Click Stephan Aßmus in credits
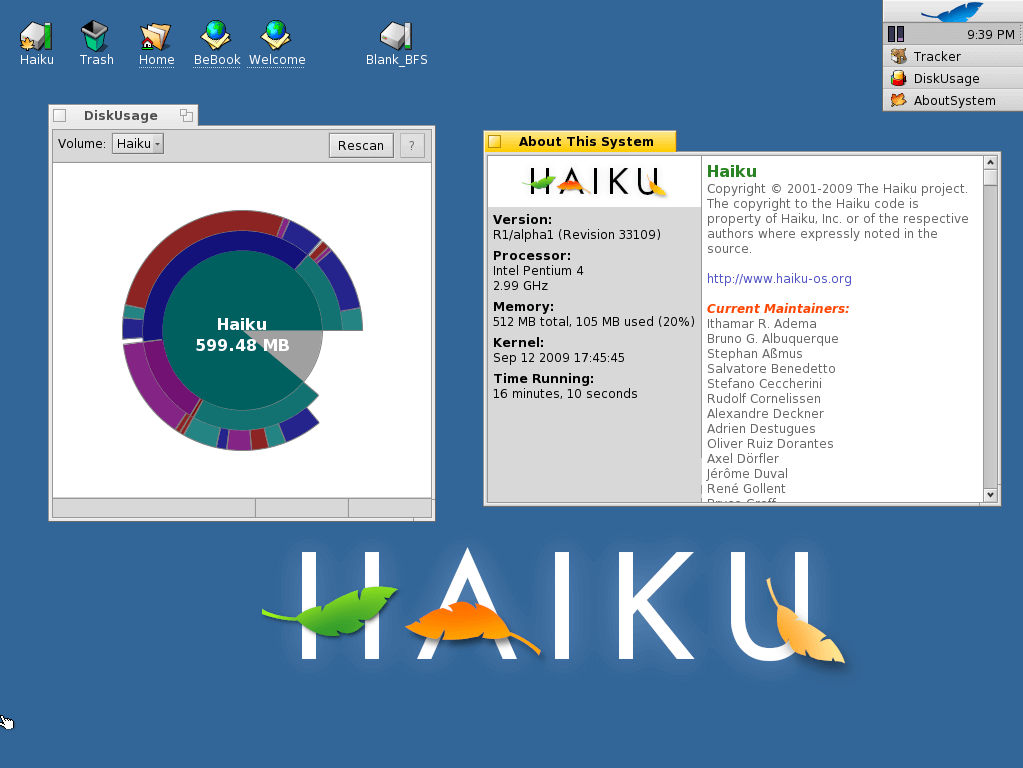Screen dimensions: 1023x768 755,354
